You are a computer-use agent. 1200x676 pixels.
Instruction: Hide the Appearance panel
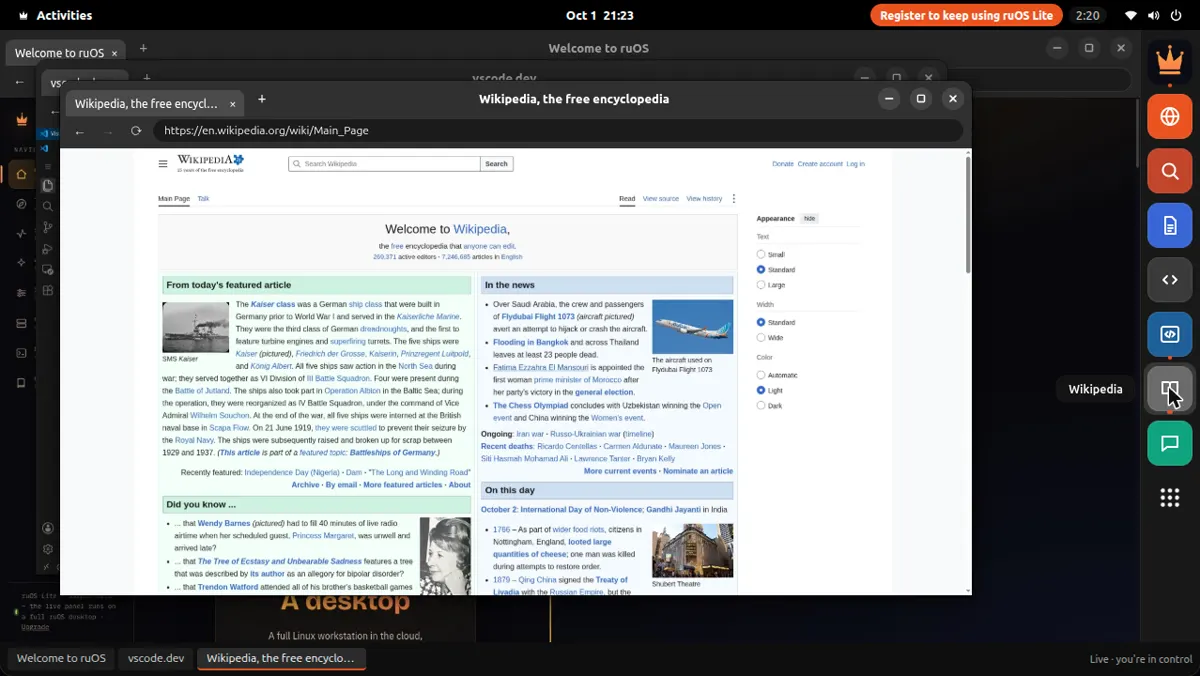809,218
